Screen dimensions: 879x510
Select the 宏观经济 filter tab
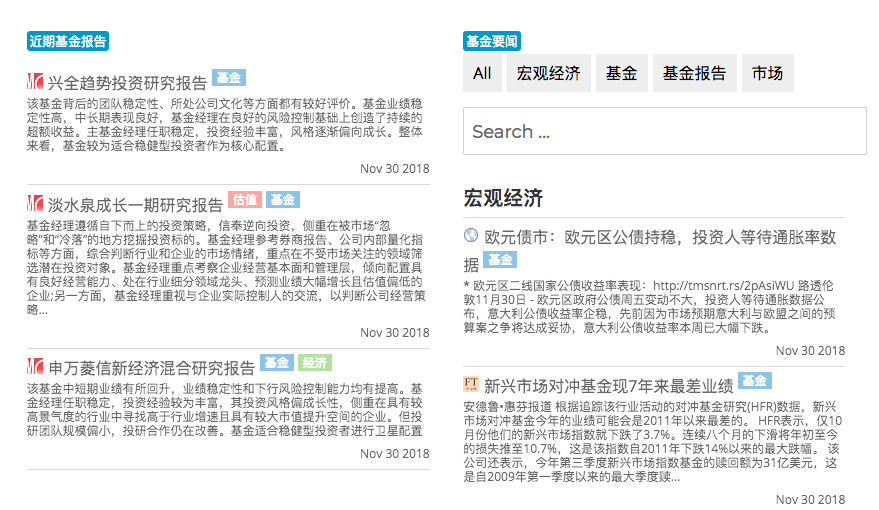point(549,73)
